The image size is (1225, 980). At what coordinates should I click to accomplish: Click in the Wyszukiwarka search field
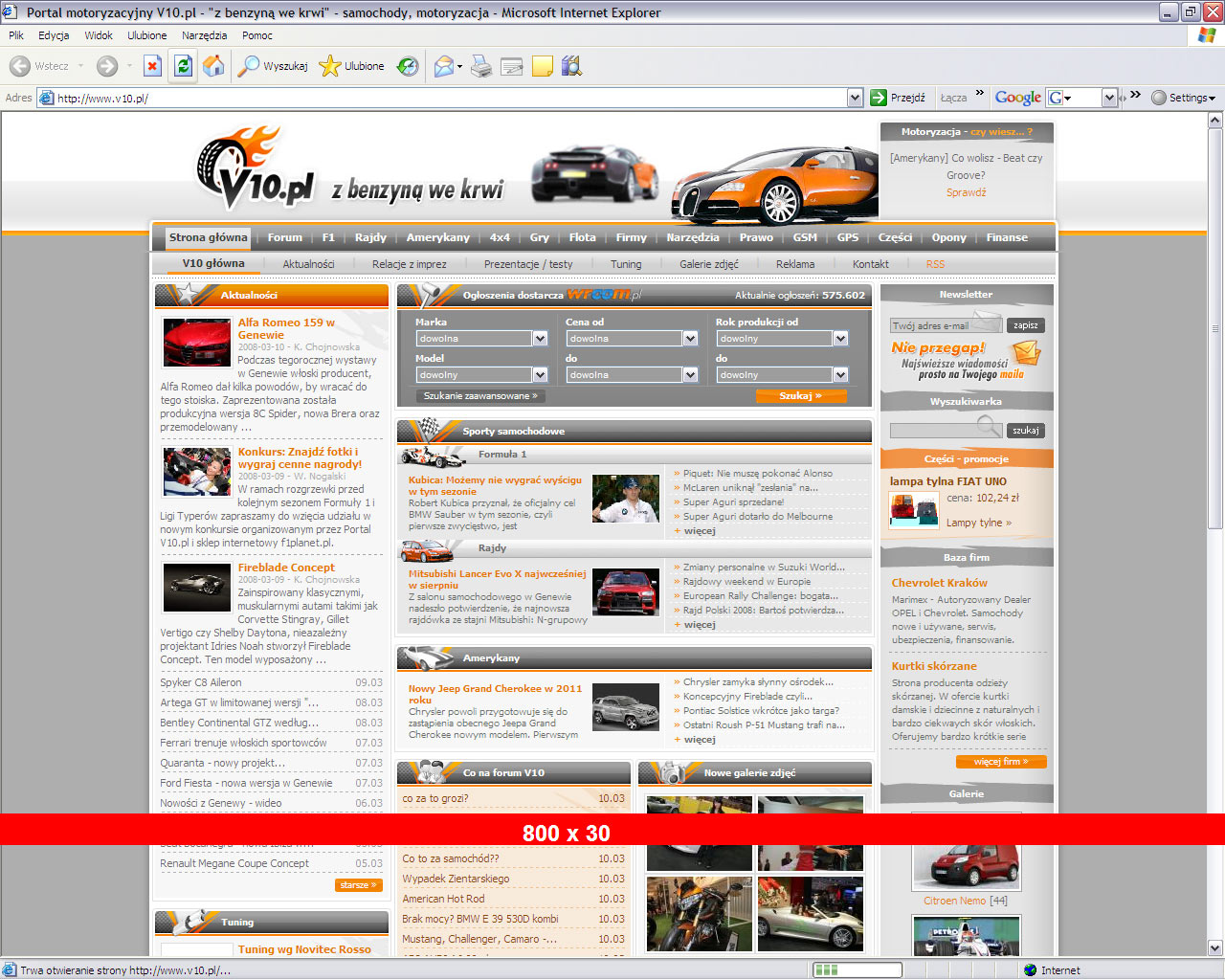point(946,431)
